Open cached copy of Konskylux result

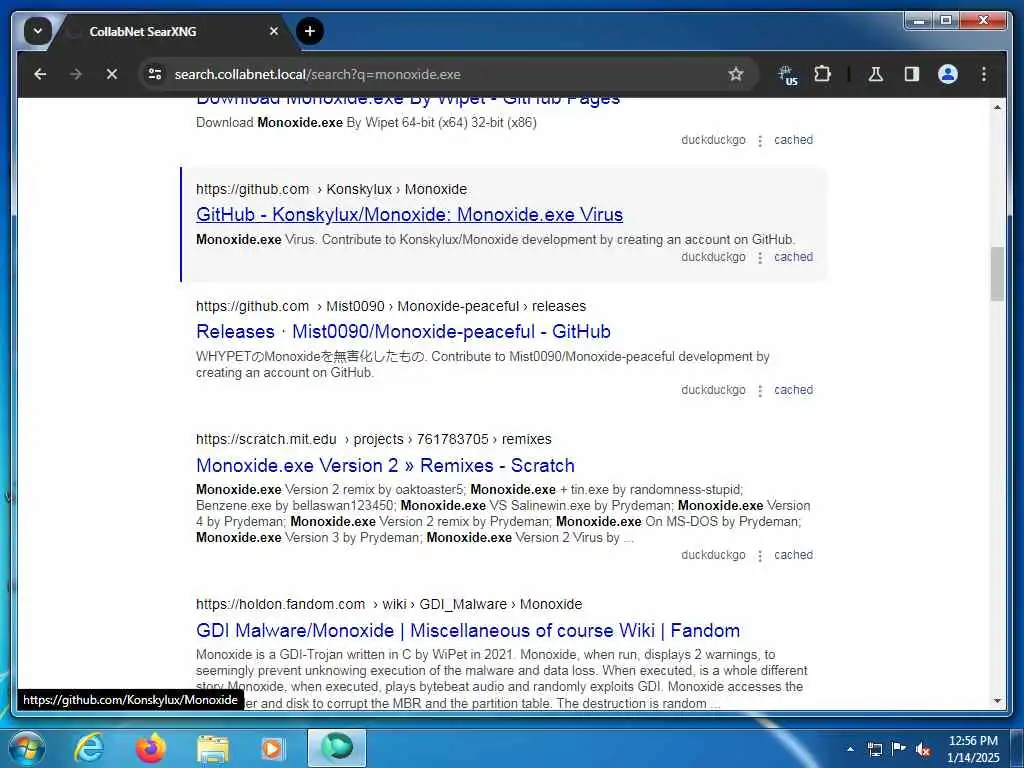tap(793, 257)
